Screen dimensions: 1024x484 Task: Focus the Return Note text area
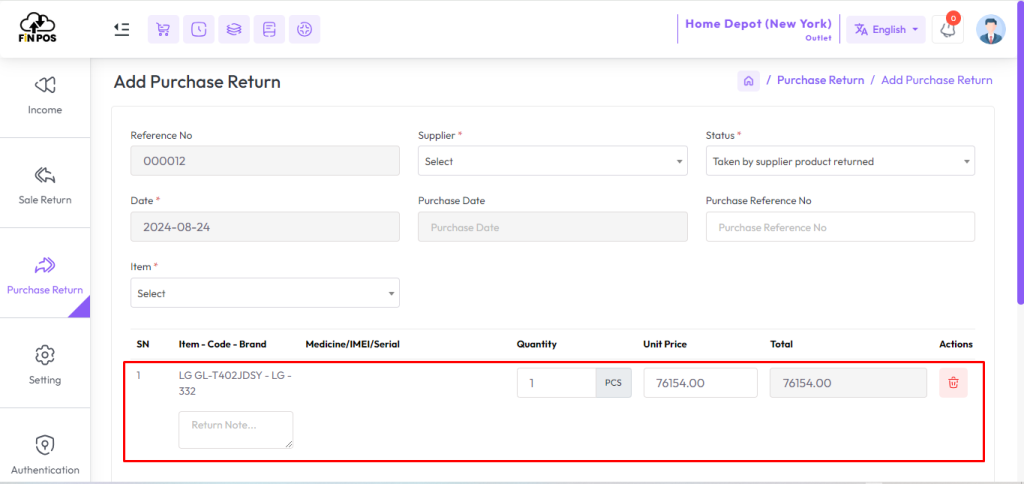pos(236,430)
